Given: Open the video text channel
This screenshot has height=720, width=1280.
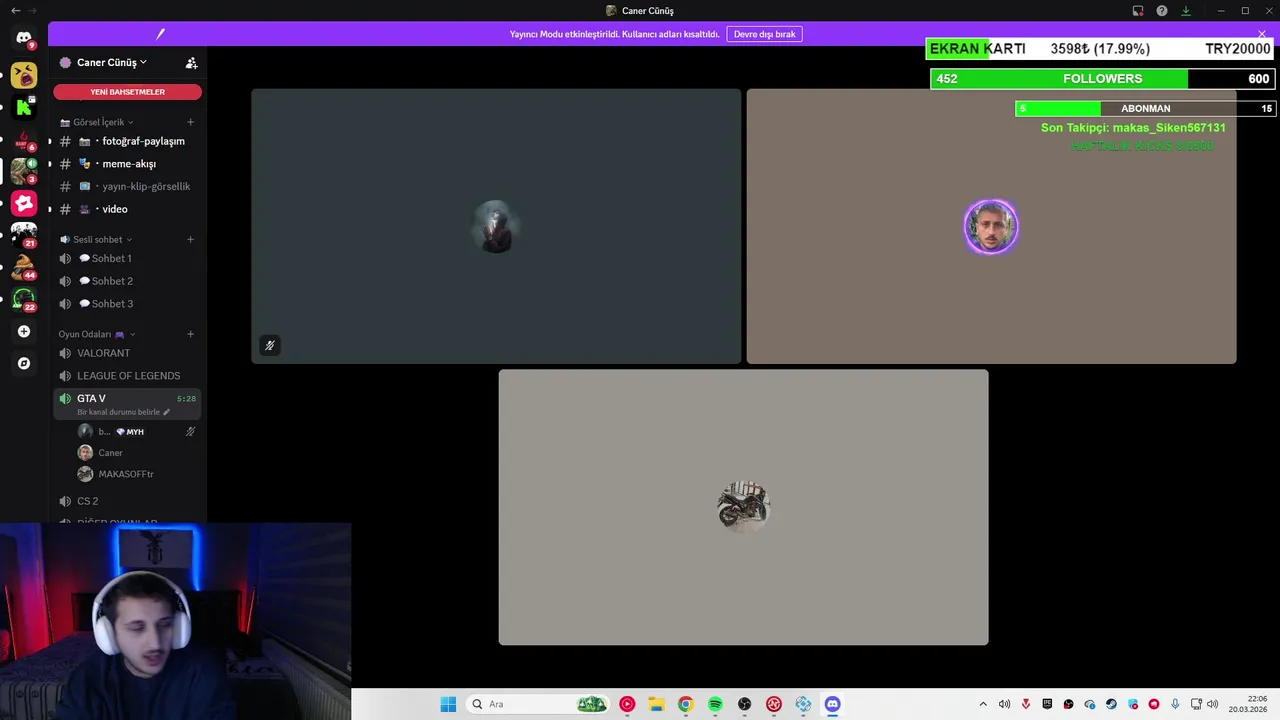Looking at the screenshot, I should pyautogui.click(x=127, y=209).
